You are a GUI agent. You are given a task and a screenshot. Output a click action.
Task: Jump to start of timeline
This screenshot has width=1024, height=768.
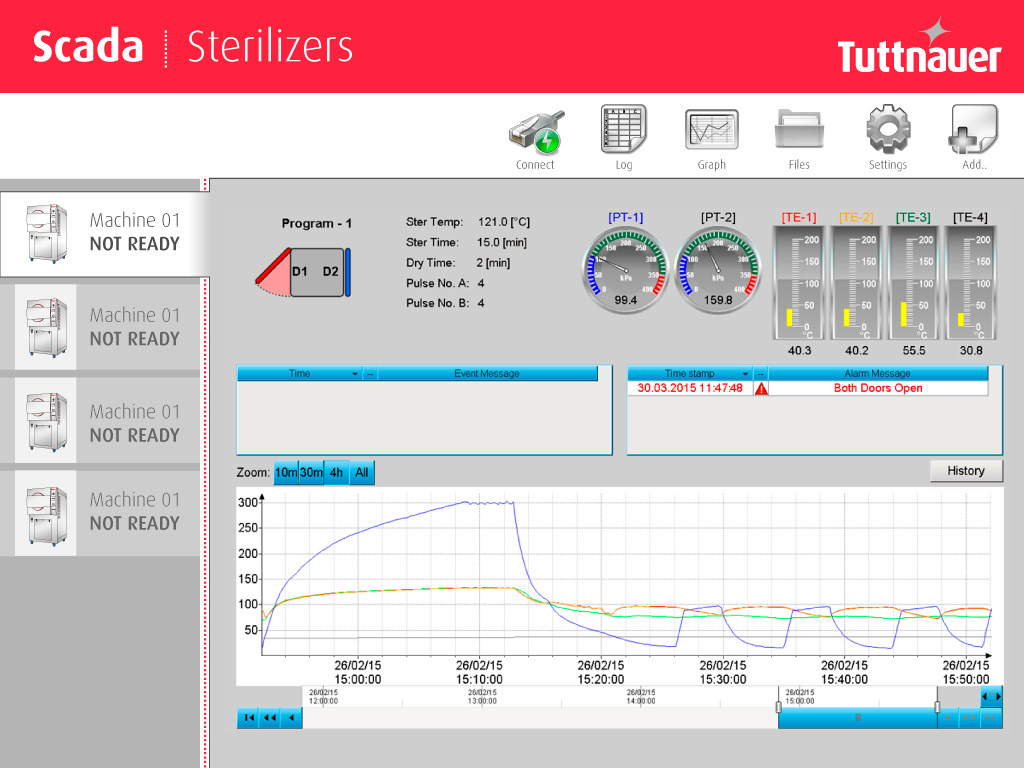249,718
